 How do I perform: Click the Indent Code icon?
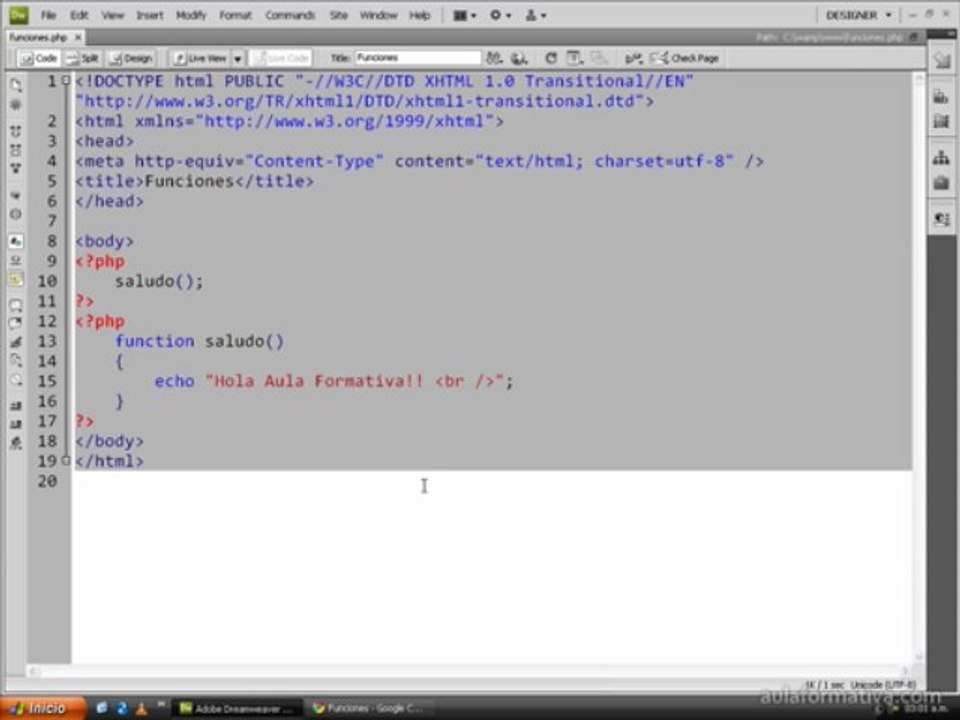(16, 405)
